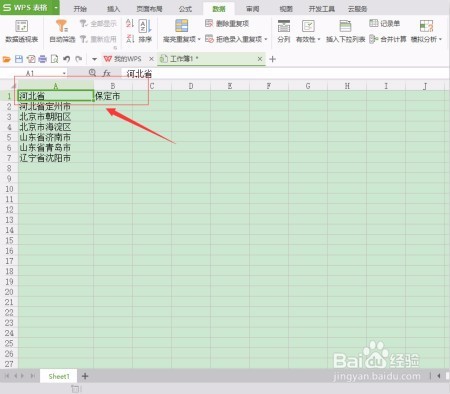Add a new sheet with plus button
Viewport: 450px width, 394px height.
pyautogui.click(x=85, y=376)
